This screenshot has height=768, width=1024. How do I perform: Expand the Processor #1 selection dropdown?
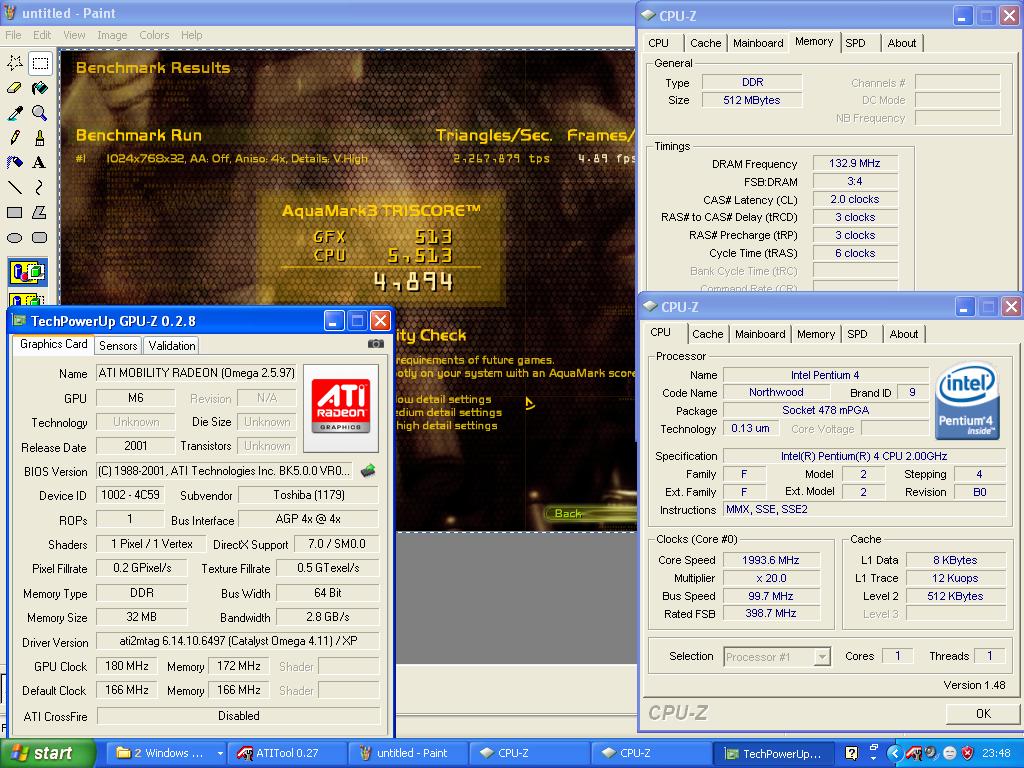pos(823,656)
